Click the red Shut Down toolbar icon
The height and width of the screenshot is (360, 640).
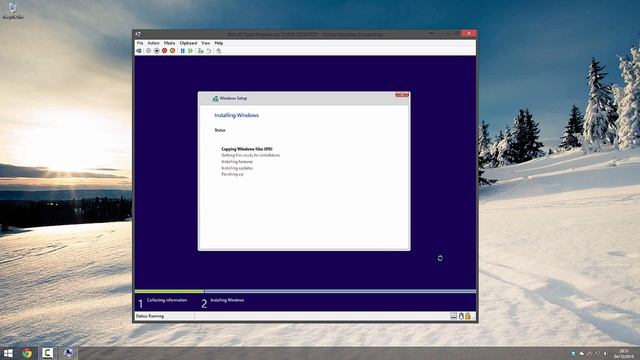click(x=164, y=51)
